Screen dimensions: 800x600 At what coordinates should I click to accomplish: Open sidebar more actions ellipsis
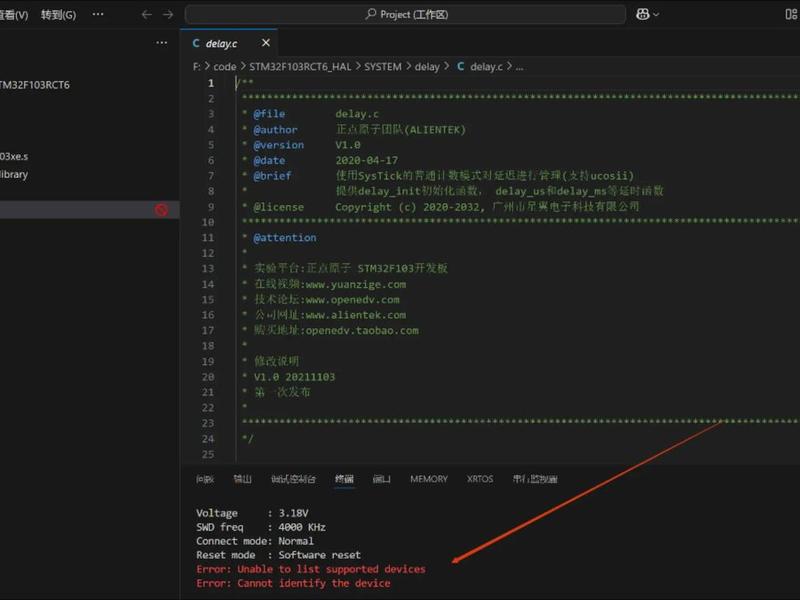[162, 43]
